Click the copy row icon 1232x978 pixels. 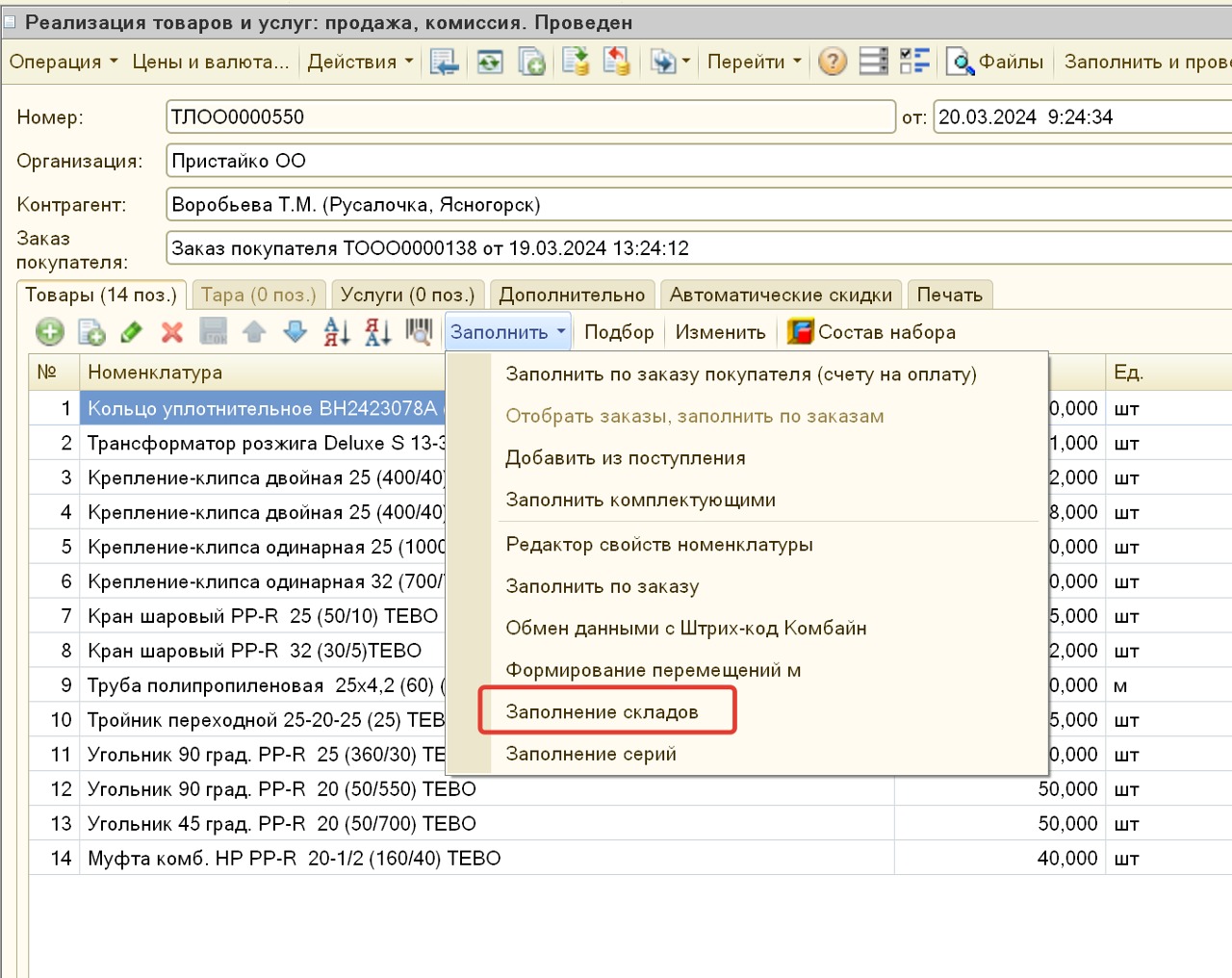click(x=91, y=332)
